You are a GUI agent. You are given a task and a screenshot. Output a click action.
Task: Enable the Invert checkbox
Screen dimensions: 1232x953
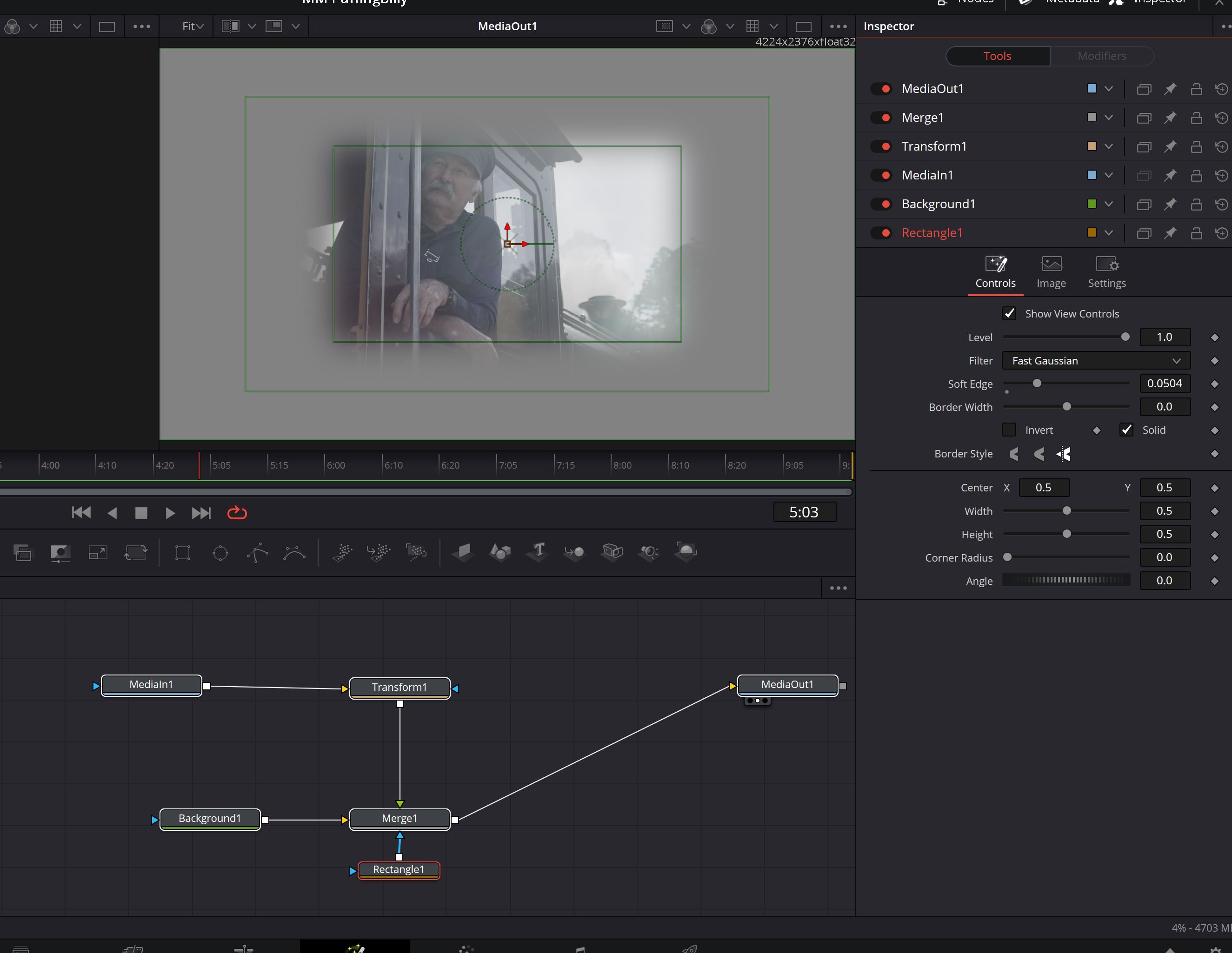(x=1010, y=430)
